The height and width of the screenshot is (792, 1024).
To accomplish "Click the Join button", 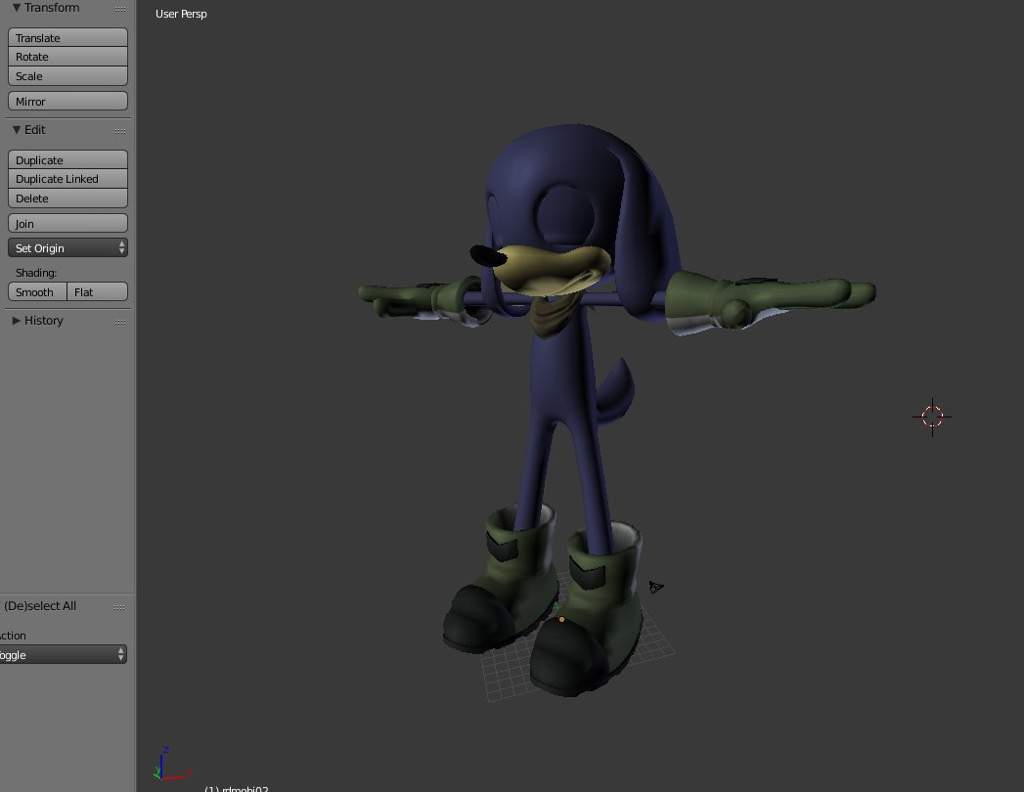I will (x=68, y=223).
